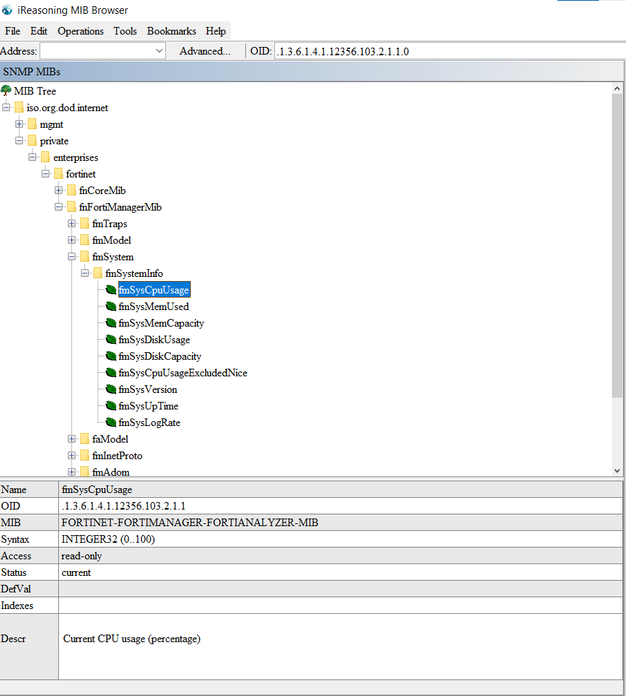Collapse the fmSystem node

pos(71,257)
